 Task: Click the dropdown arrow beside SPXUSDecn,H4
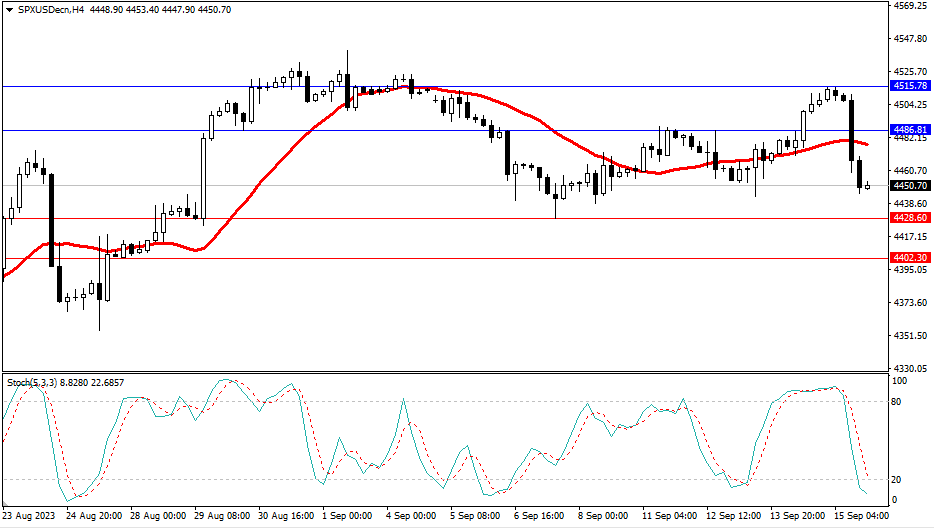tap(8, 10)
